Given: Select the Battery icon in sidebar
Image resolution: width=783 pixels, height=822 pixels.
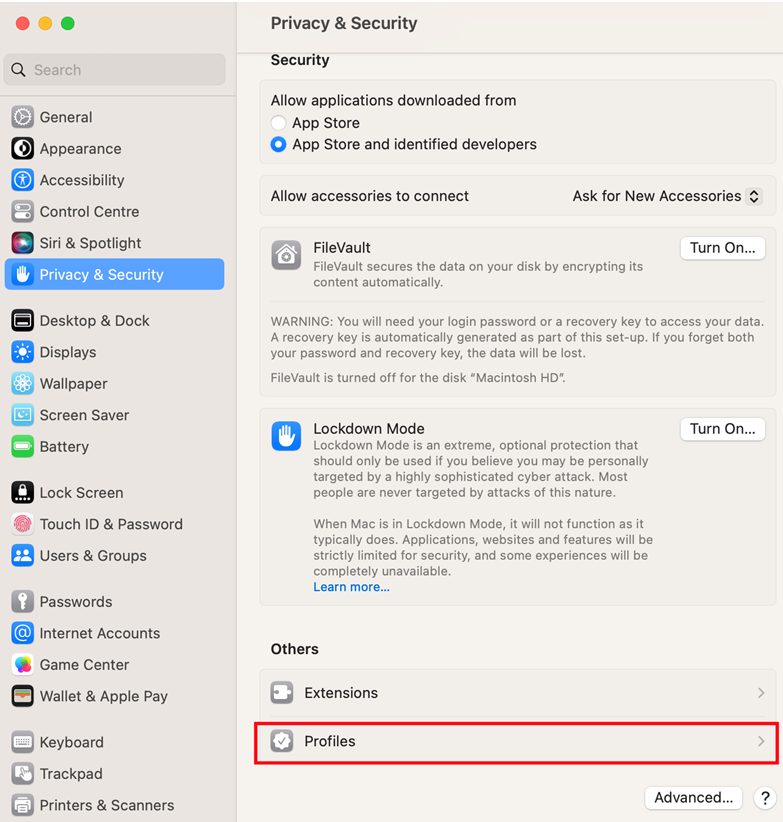Looking at the screenshot, I should coord(23,446).
